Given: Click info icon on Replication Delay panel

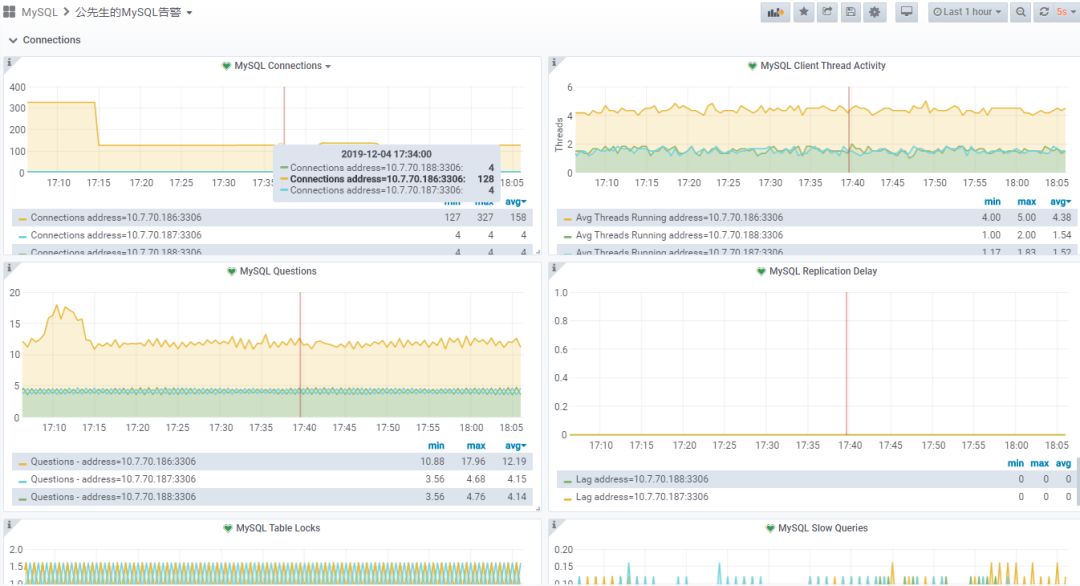Looking at the screenshot, I should [x=553, y=268].
